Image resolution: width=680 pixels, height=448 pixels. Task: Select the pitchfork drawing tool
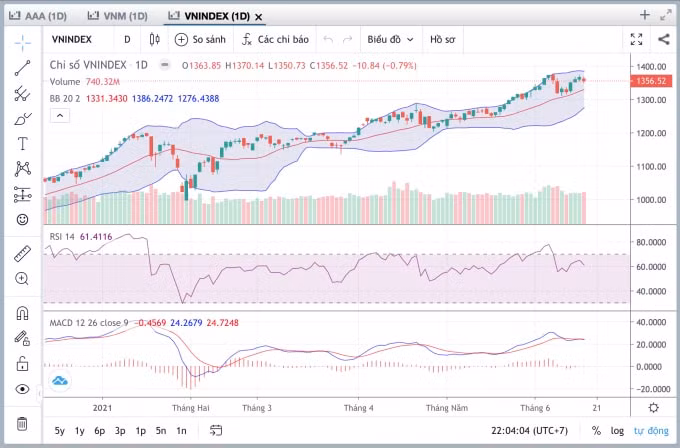[23, 93]
